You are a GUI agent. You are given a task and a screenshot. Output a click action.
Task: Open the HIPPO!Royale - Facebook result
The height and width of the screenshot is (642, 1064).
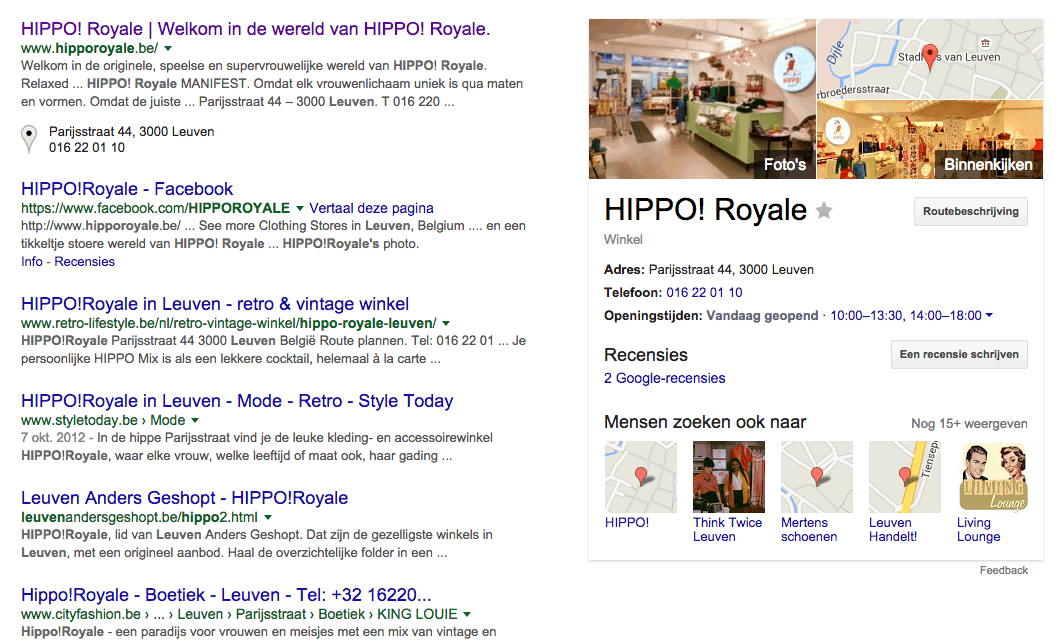coord(127,189)
